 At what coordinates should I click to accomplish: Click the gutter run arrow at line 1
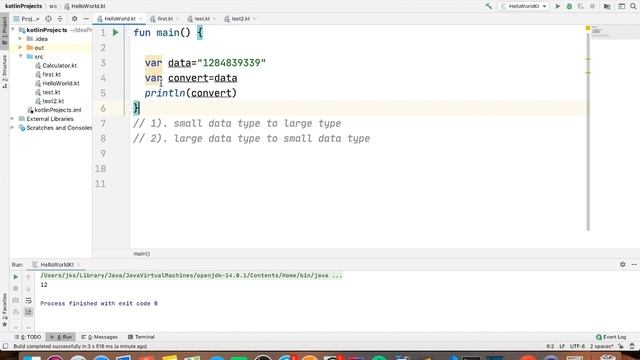click(116, 32)
